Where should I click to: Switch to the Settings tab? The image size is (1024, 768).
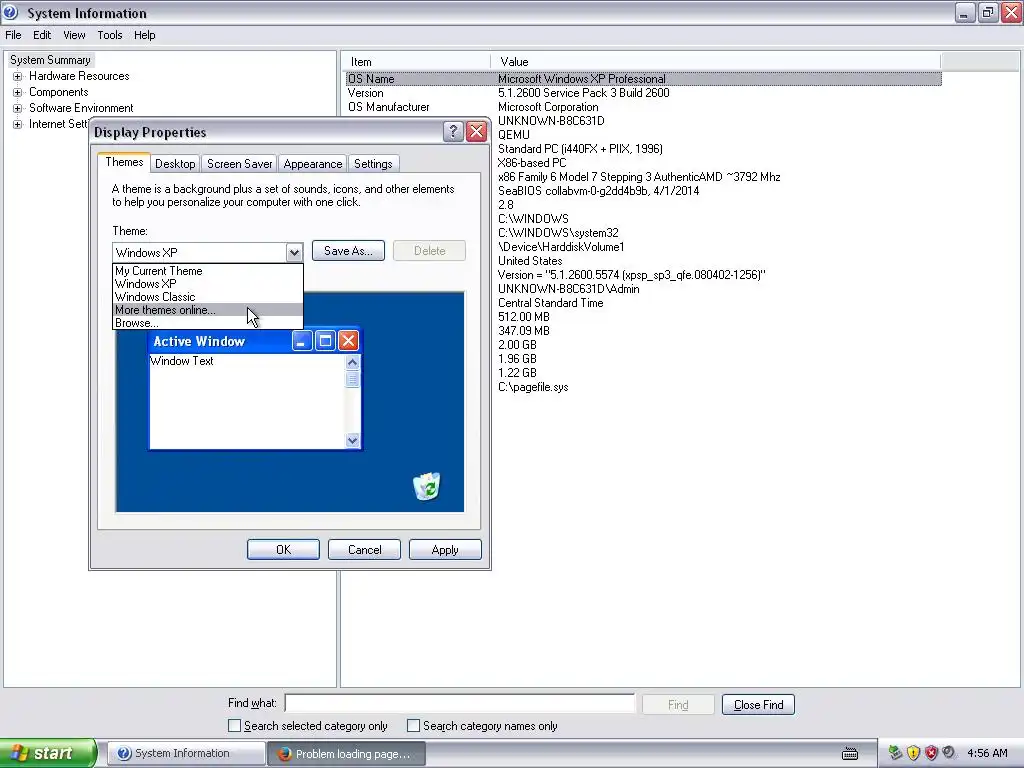point(373,164)
